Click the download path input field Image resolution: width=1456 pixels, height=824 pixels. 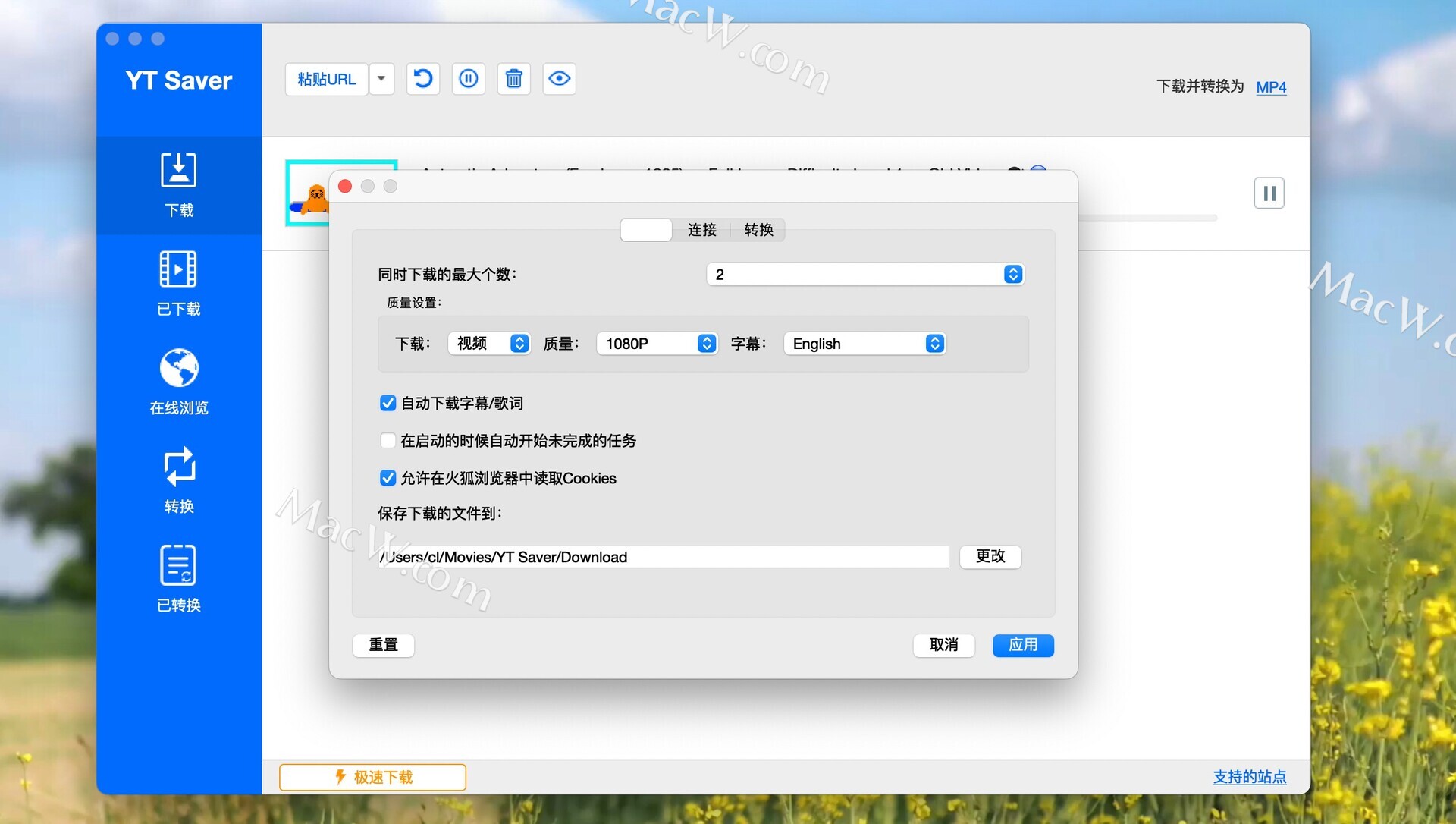pos(664,557)
